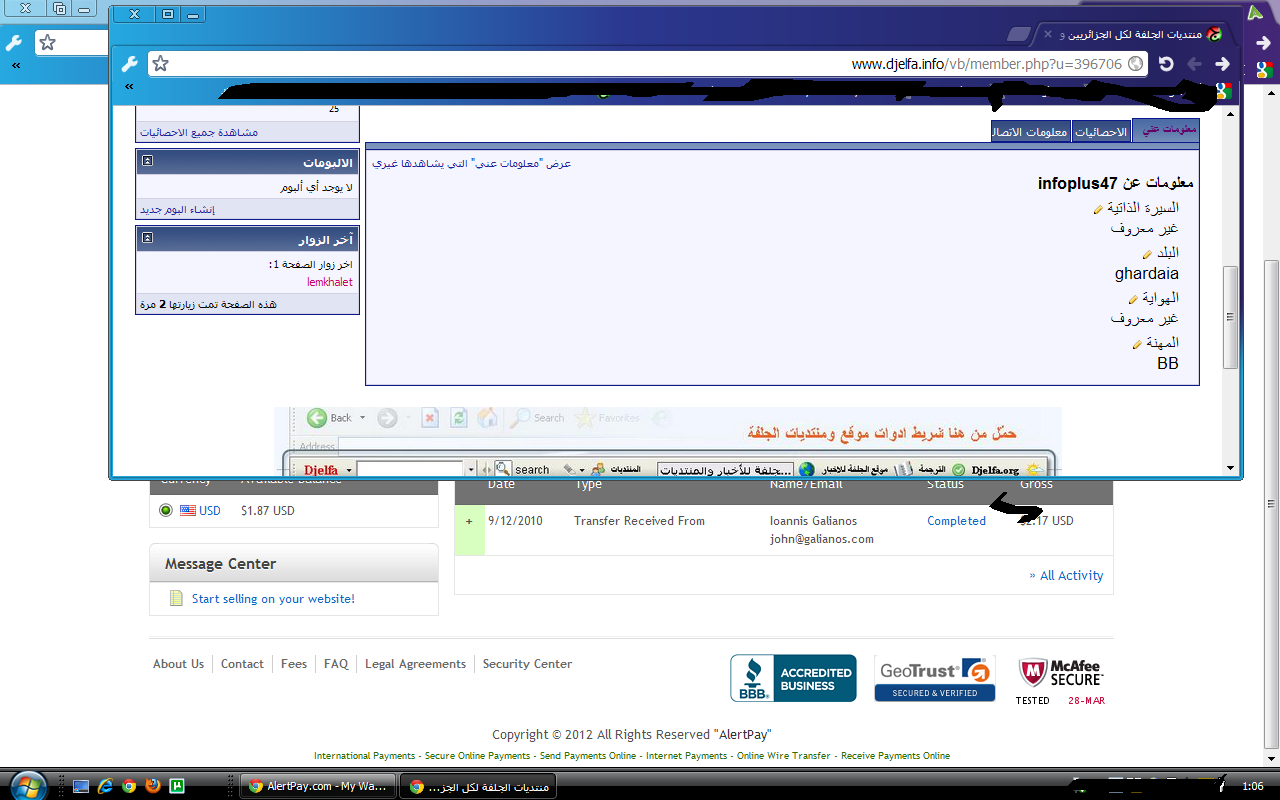Open the Start selling on your website! link

pos(273,599)
